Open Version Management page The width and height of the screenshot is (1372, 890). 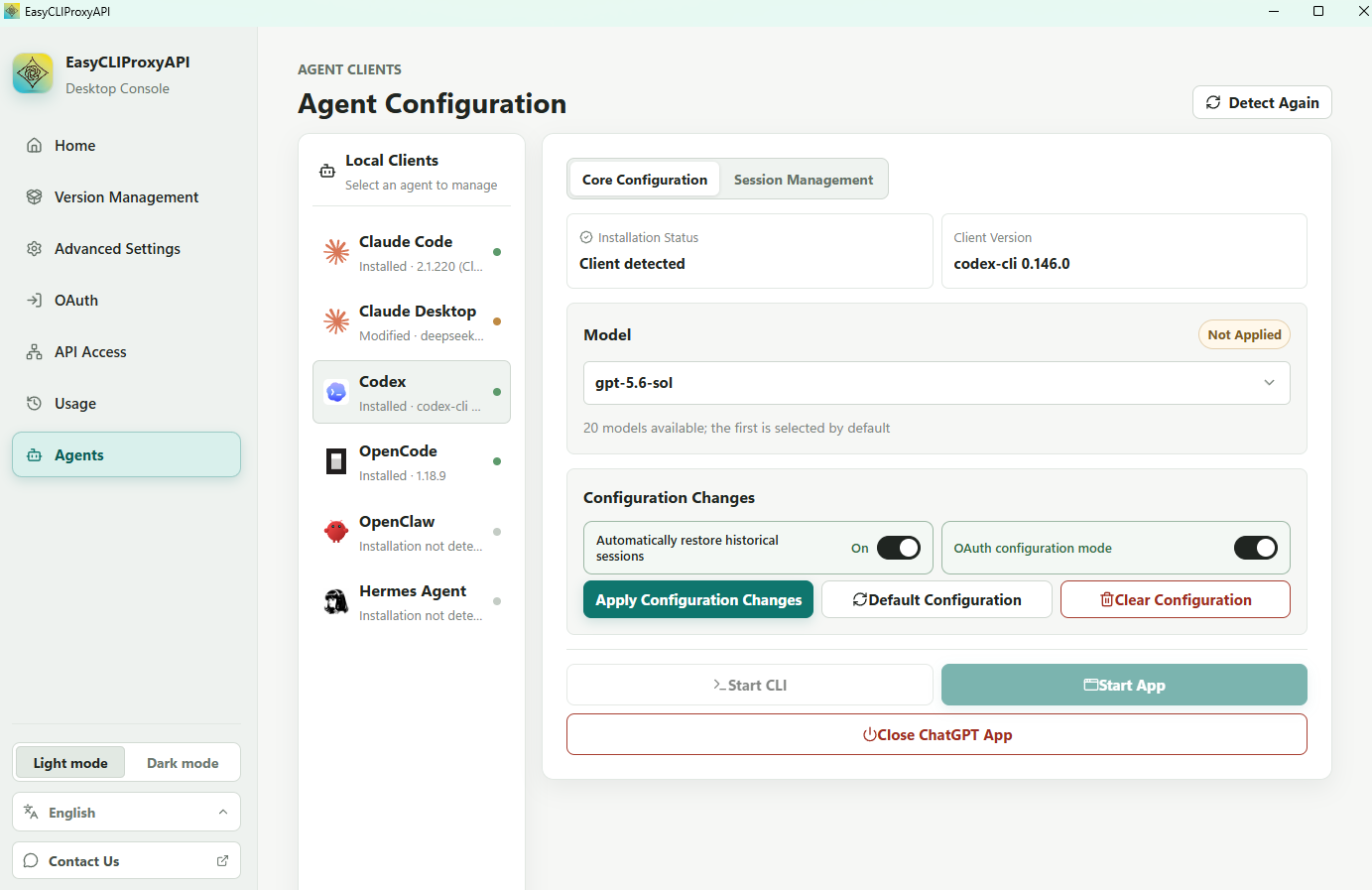click(x=126, y=196)
